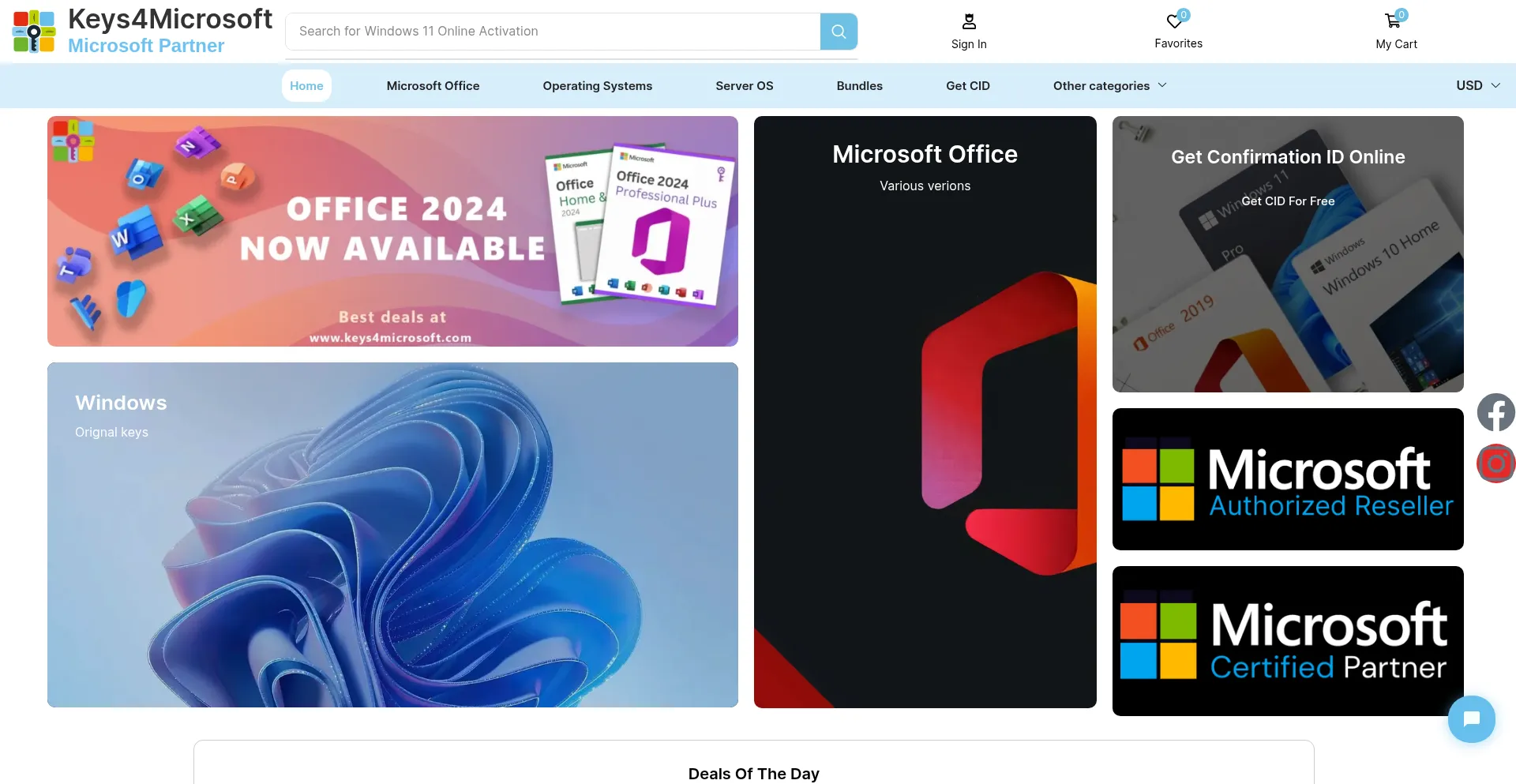Click the Deals Of The Day heading

pos(754,774)
